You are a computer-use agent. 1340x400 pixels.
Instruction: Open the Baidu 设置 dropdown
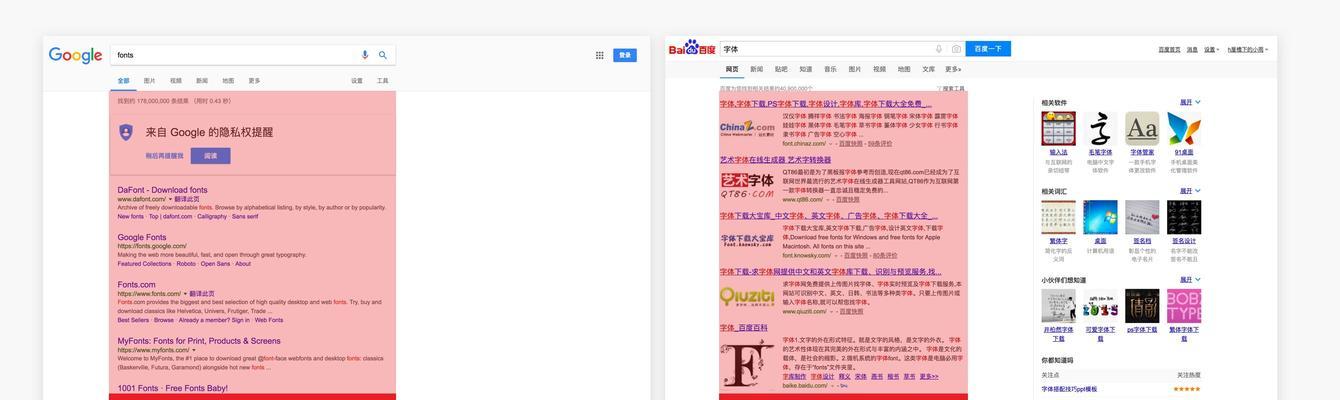click(1211, 49)
